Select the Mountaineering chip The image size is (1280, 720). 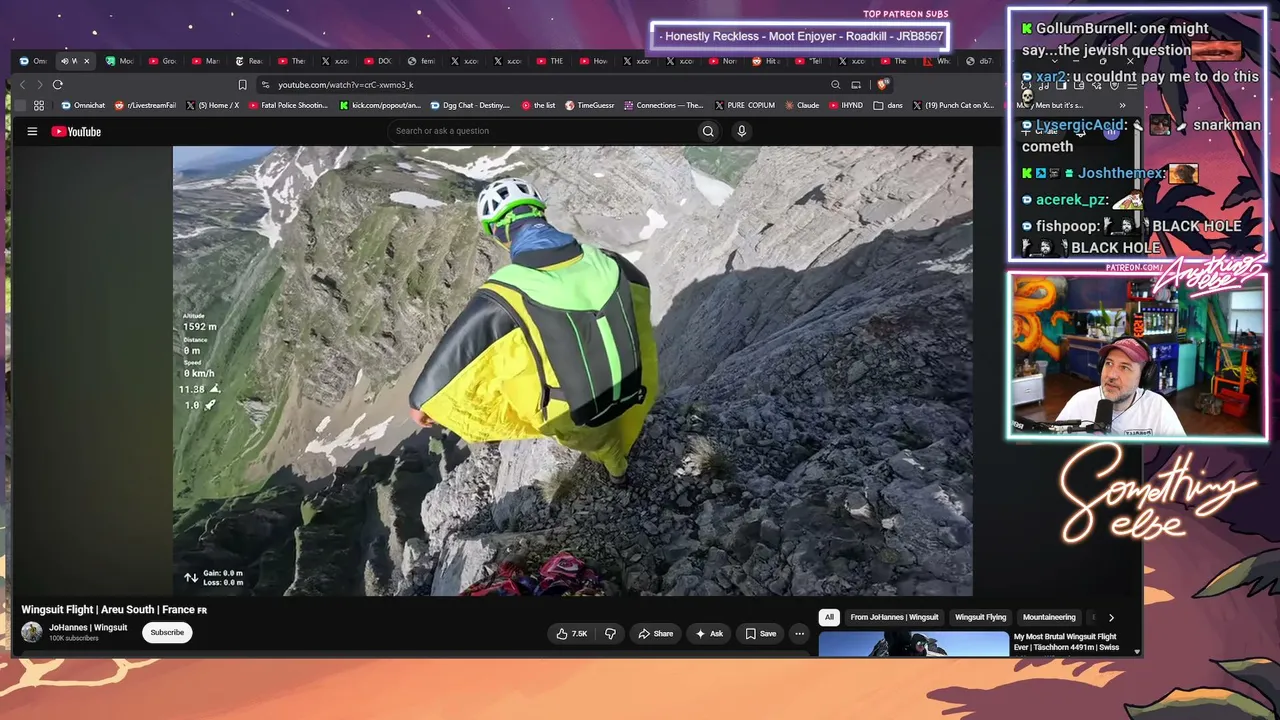[1049, 617]
